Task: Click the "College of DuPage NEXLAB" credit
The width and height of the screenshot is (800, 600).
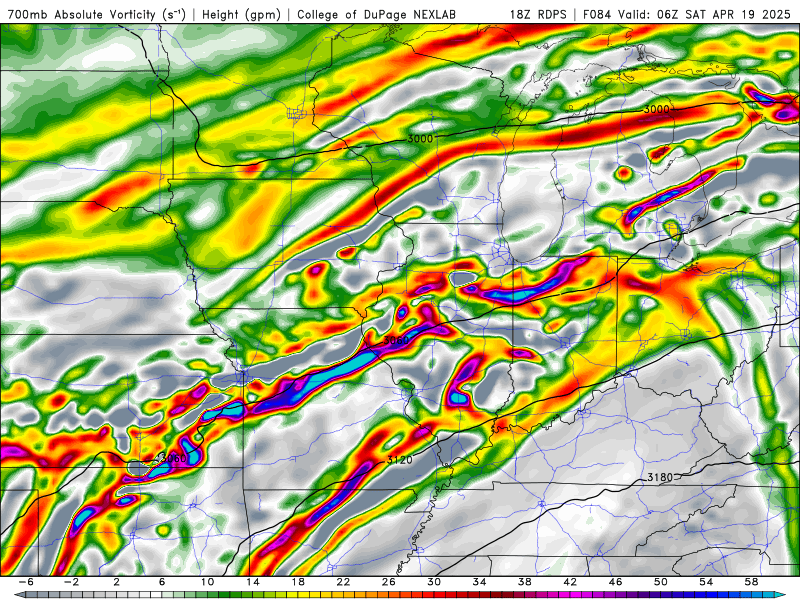Action: 377,15
